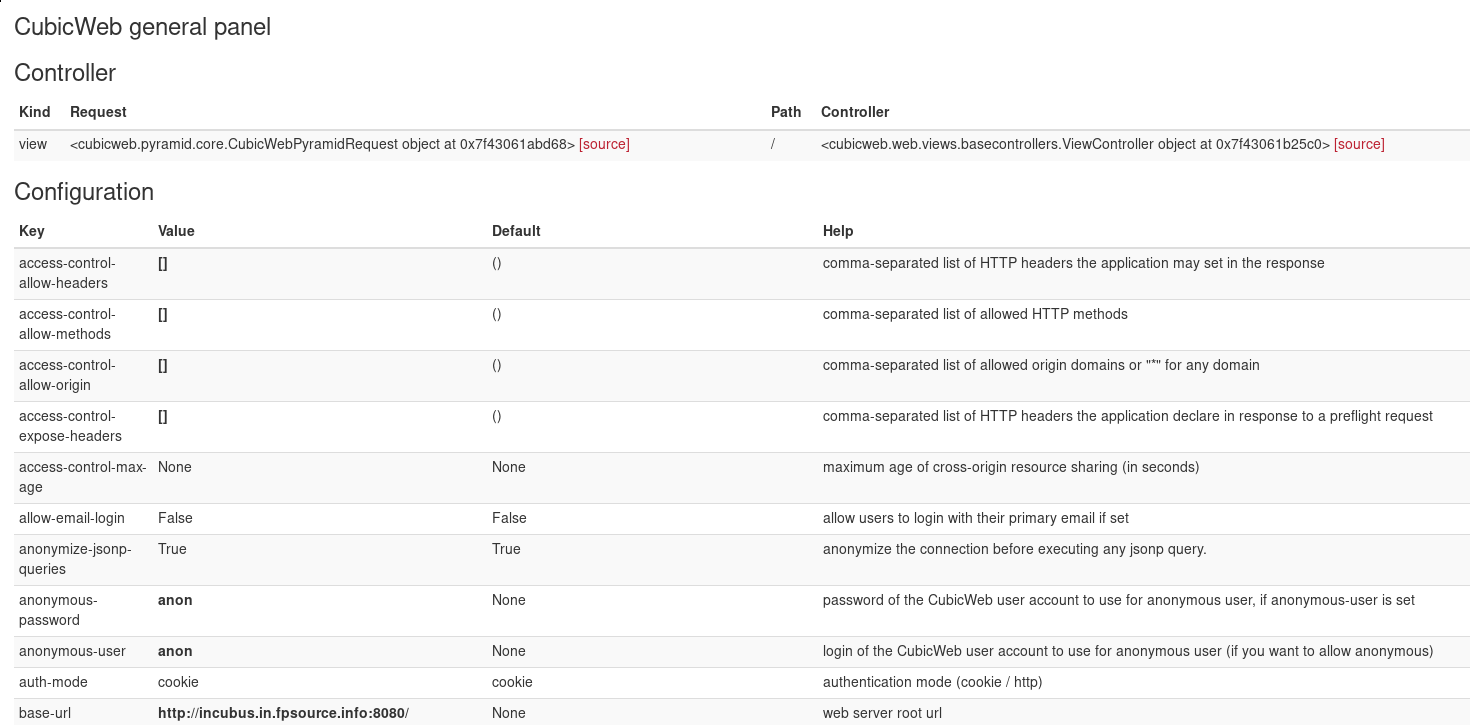
Task: Click the 'Path' column header
Action: tap(786, 112)
